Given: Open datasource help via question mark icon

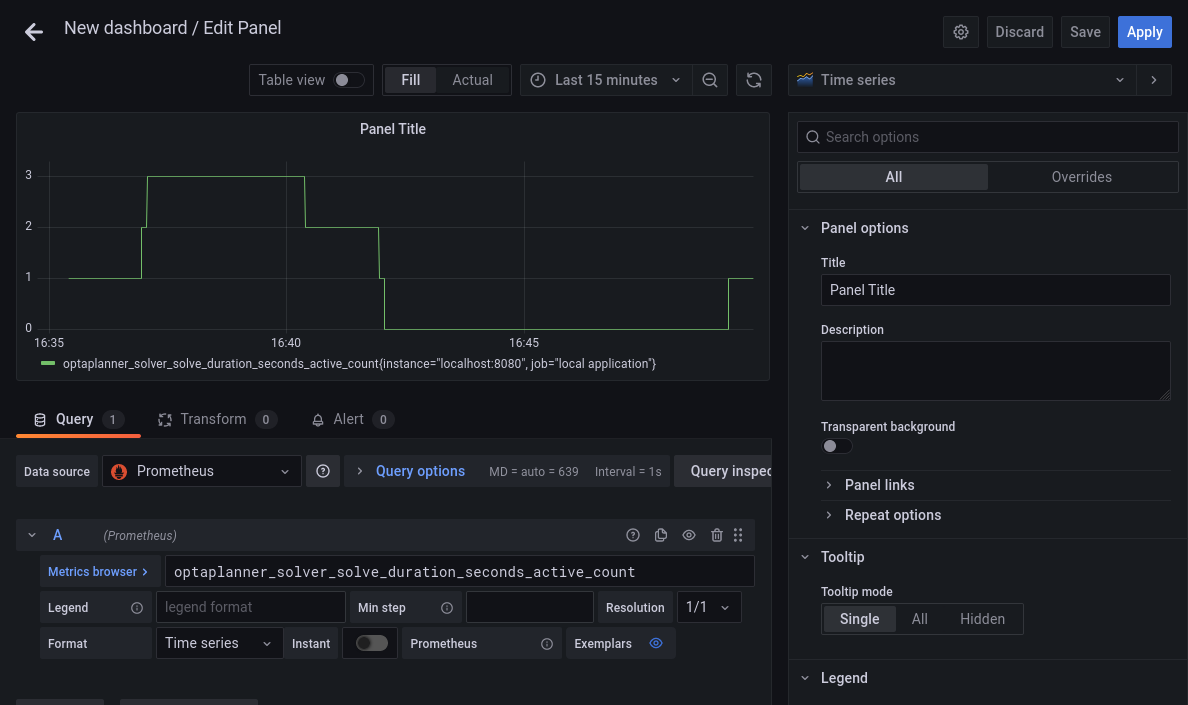Looking at the screenshot, I should click(322, 470).
